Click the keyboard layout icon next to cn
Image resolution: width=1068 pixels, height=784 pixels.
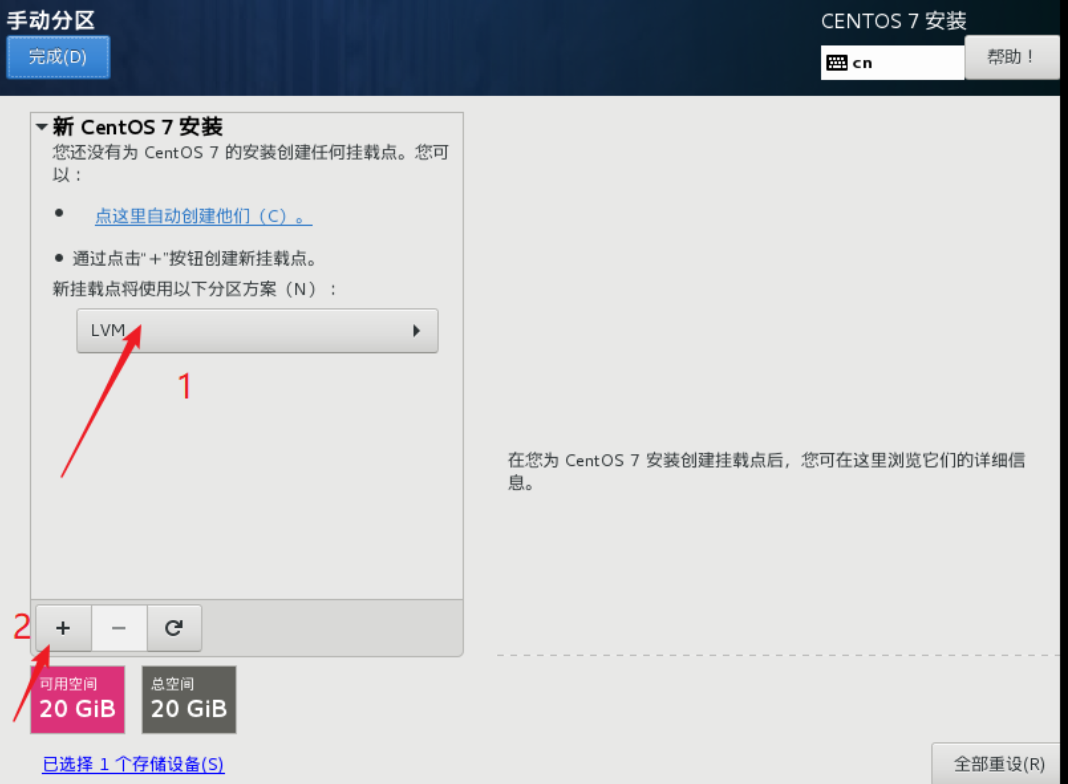(836, 63)
